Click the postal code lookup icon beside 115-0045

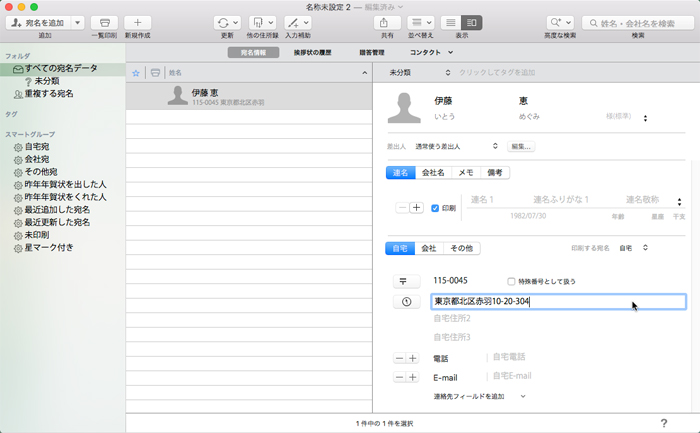coord(403,281)
